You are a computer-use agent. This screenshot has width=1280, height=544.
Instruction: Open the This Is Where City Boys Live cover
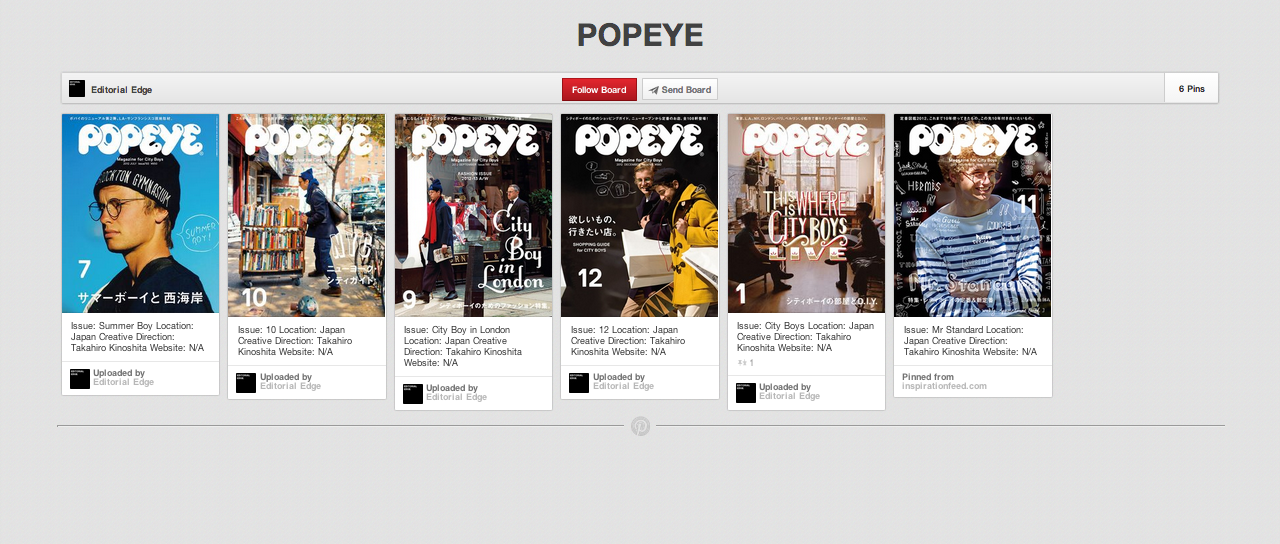[x=806, y=213]
